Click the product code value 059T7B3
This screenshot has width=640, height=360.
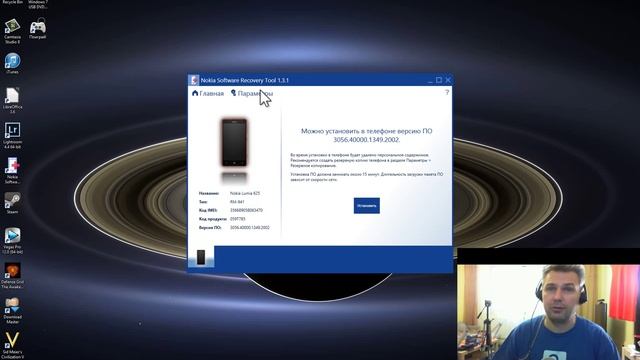click(238, 219)
